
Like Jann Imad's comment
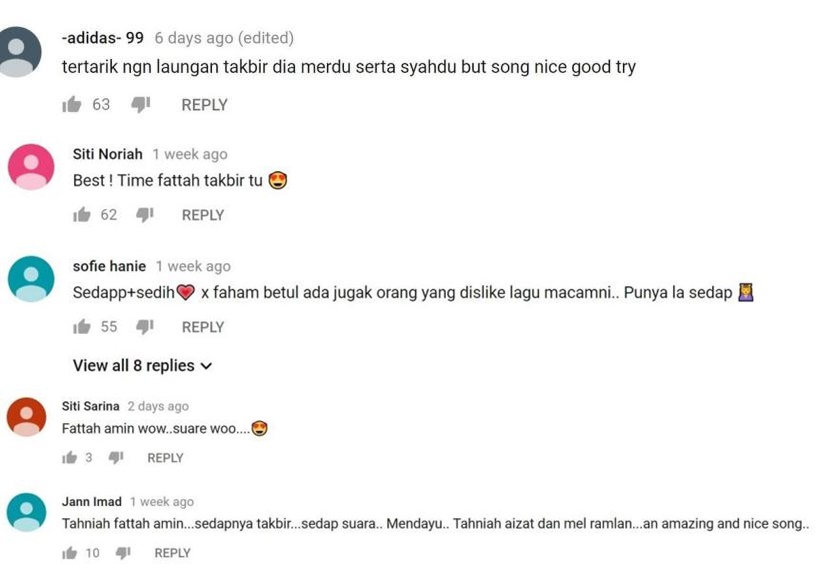(70, 553)
